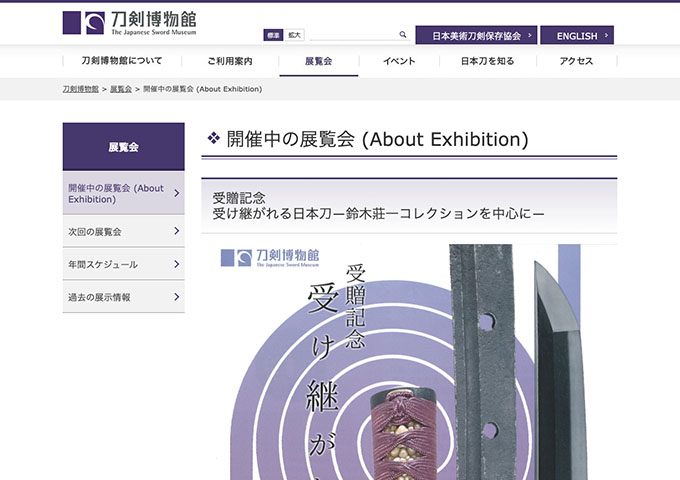Follow the 刀剣博物館 breadcrumb link
The width and height of the screenshot is (680, 480).
click(81, 89)
